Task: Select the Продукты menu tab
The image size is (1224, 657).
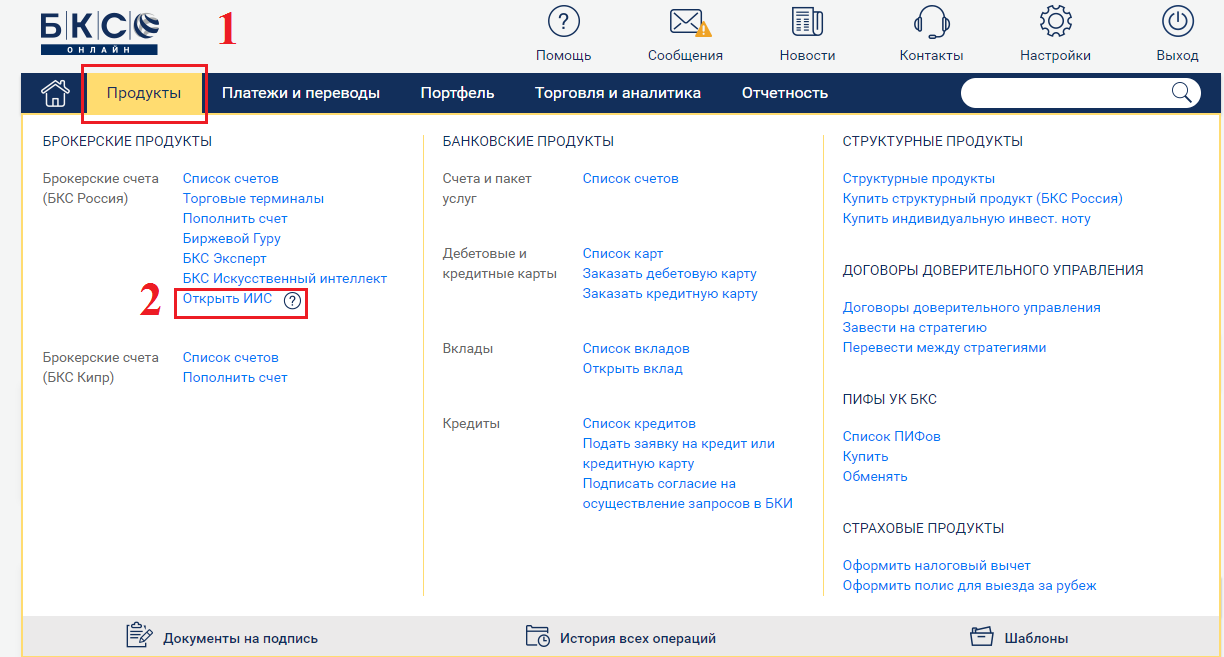Action: tap(144, 93)
